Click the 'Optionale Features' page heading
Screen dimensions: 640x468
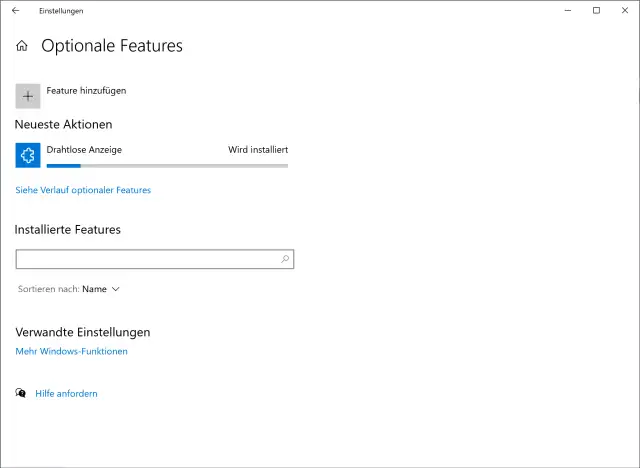112,46
